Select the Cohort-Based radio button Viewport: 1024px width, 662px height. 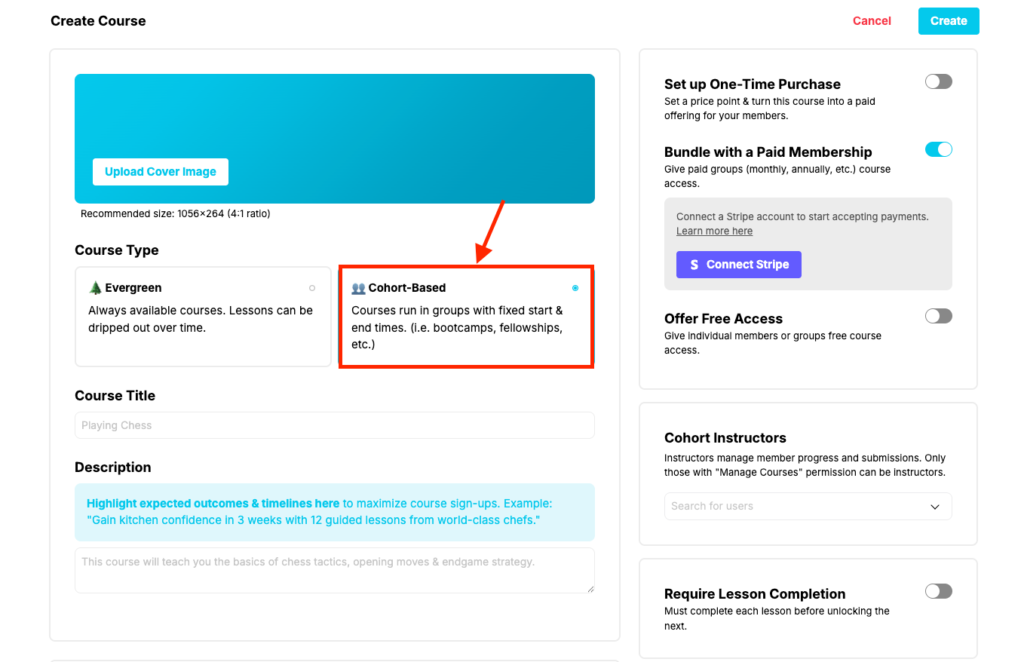575,288
